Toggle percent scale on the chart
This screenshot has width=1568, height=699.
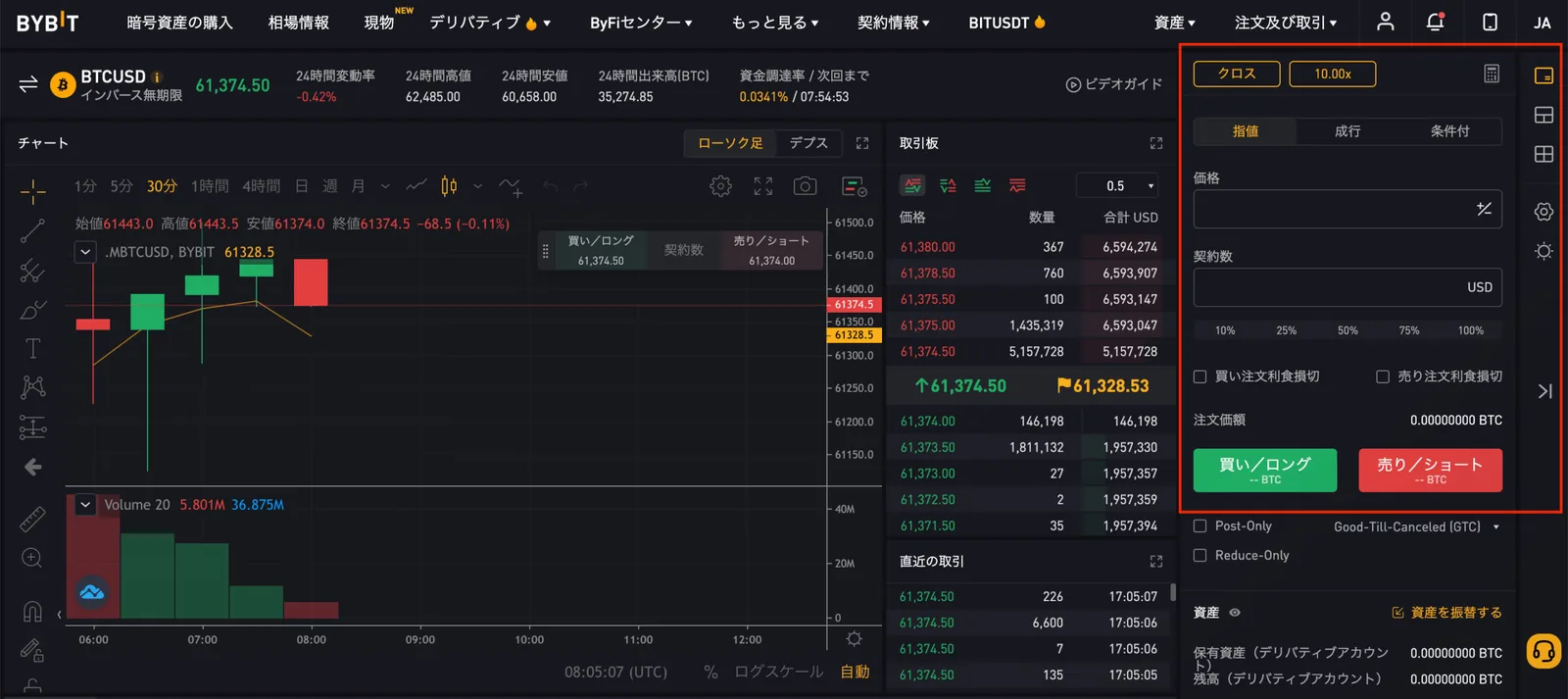[710, 672]
